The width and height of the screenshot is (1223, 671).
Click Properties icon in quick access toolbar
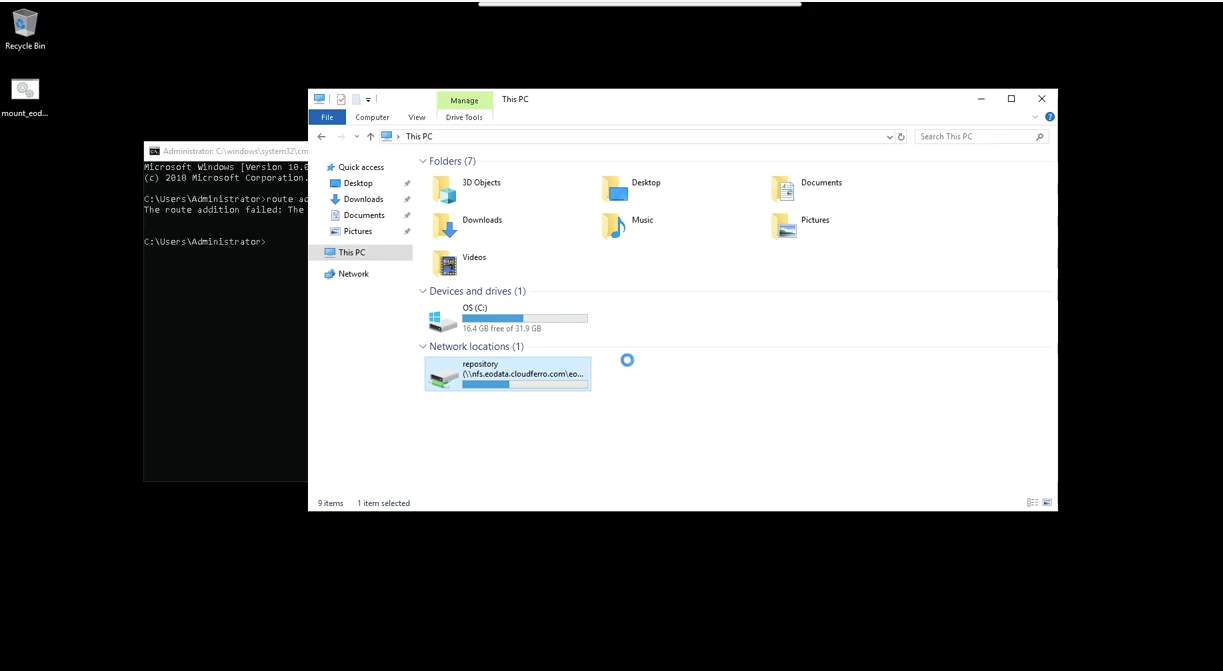tap(341, 99)
